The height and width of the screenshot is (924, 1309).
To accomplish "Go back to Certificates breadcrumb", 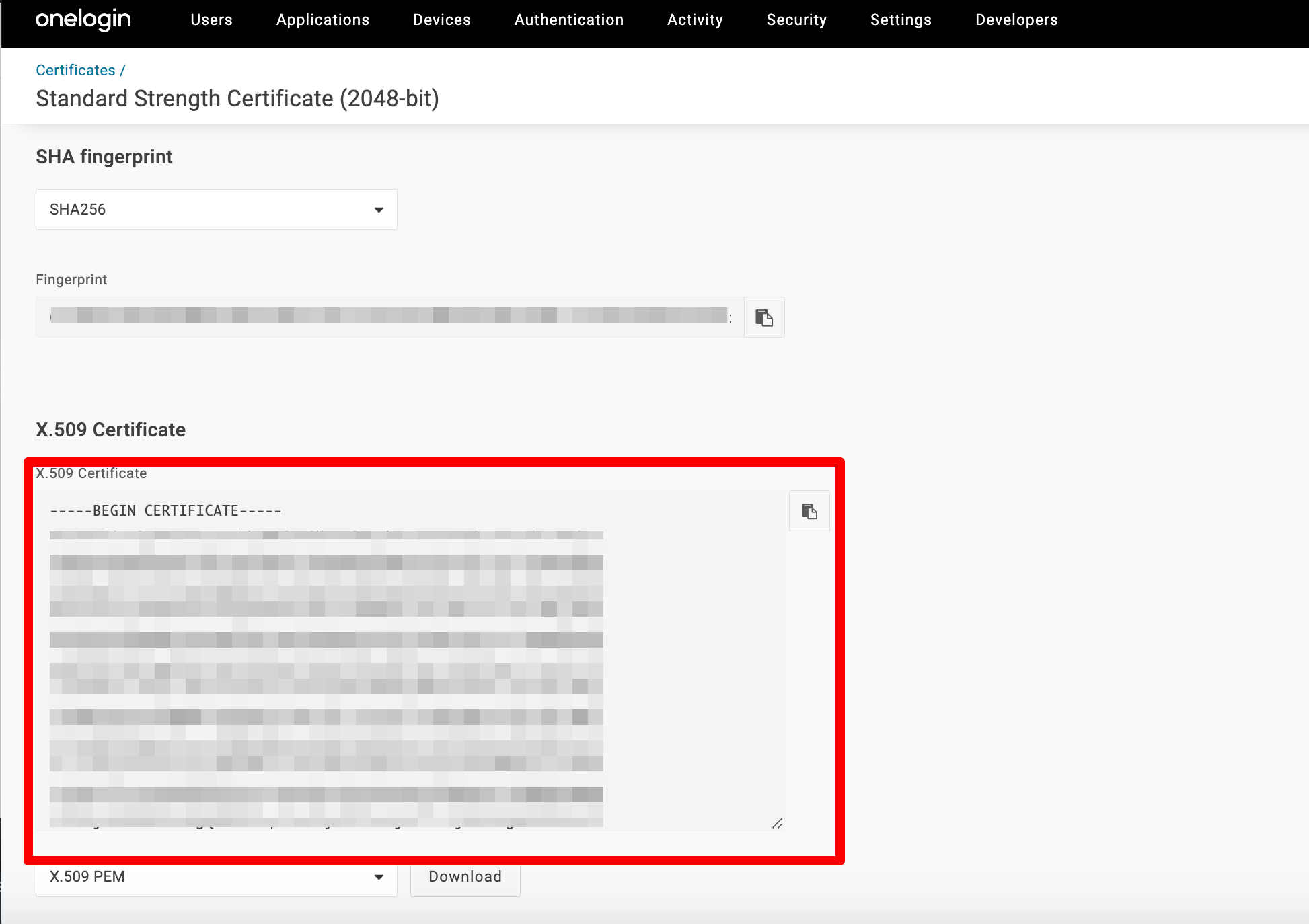I will (x=75, y=70).
